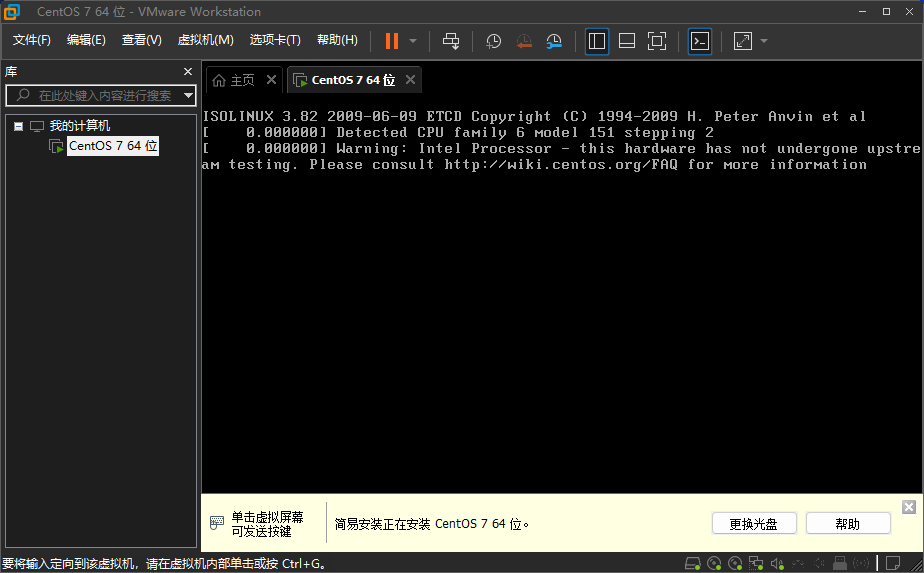Click the 库 panel title label
924x573 pixels.
point(11,72)
